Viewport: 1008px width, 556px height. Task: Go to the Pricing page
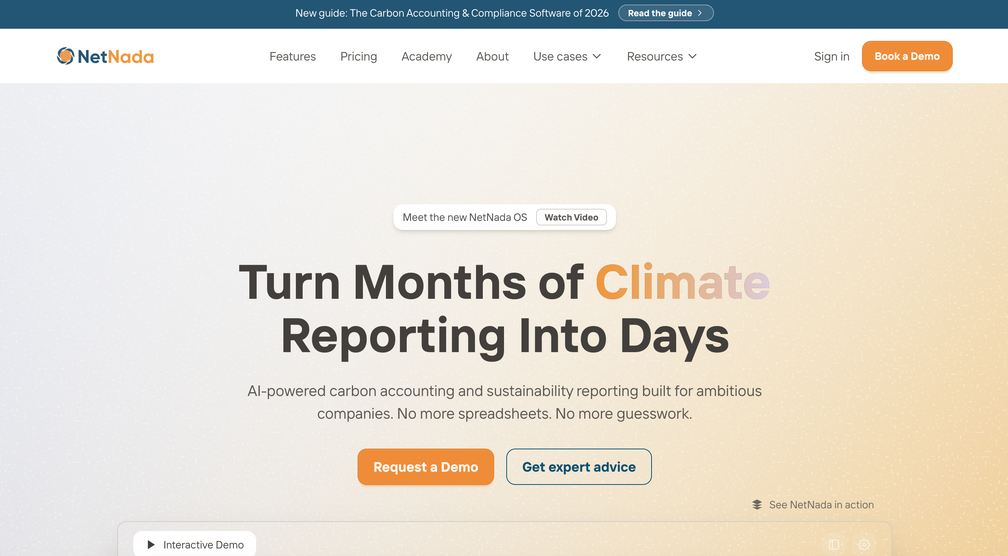click(359, 57)
